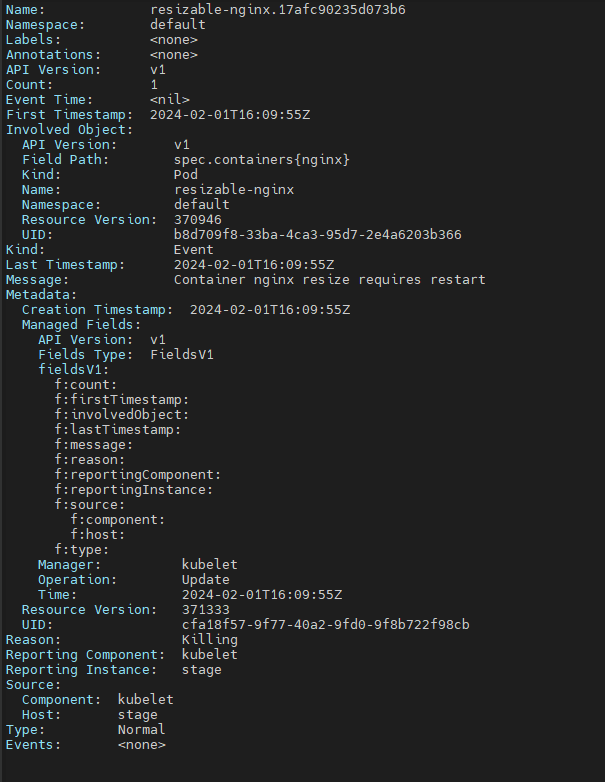Viewport: 605px width, 782px height.
Task: Select the Normal type value
Action: click(141, 729)
